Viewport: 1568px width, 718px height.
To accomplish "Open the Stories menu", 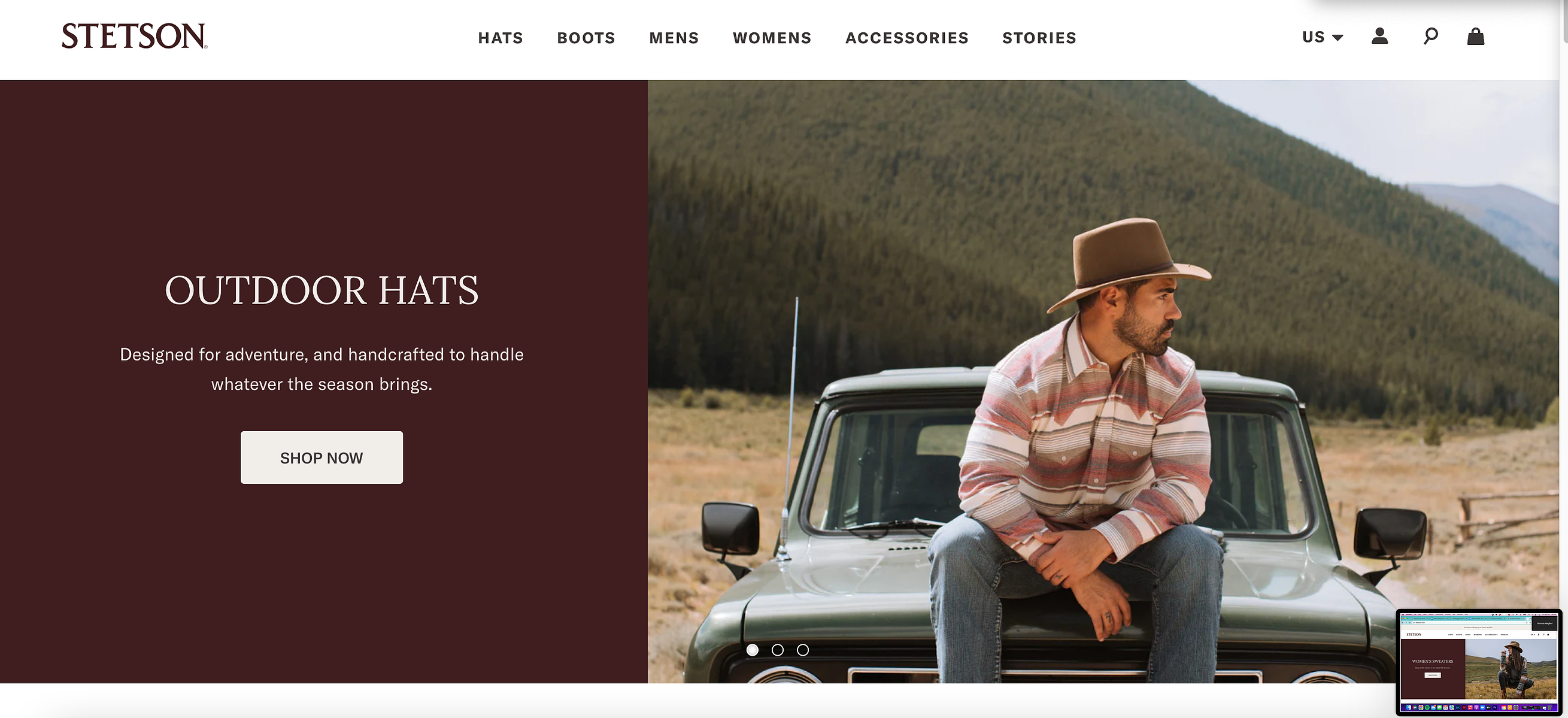I will pos(1039,38).
